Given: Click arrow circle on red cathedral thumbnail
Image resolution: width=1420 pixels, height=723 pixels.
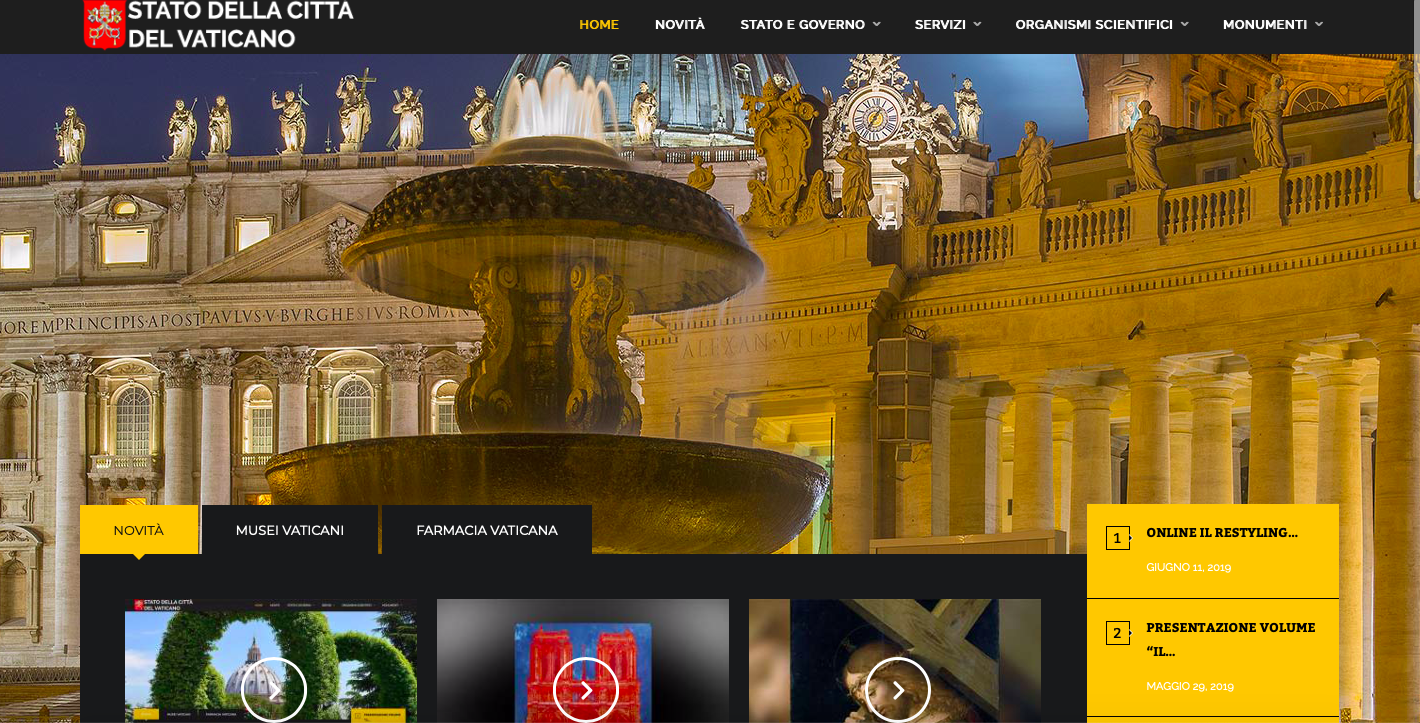Looking at the screenshot, I should [586, 690].
